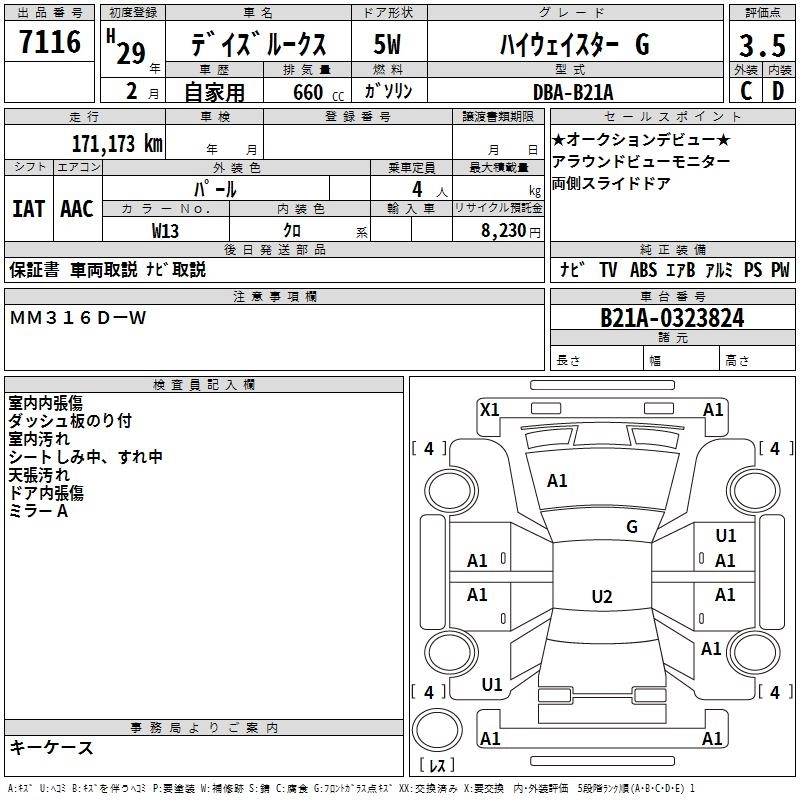
Task: Click エアB in genuine equipment
Action: (681, 269)
